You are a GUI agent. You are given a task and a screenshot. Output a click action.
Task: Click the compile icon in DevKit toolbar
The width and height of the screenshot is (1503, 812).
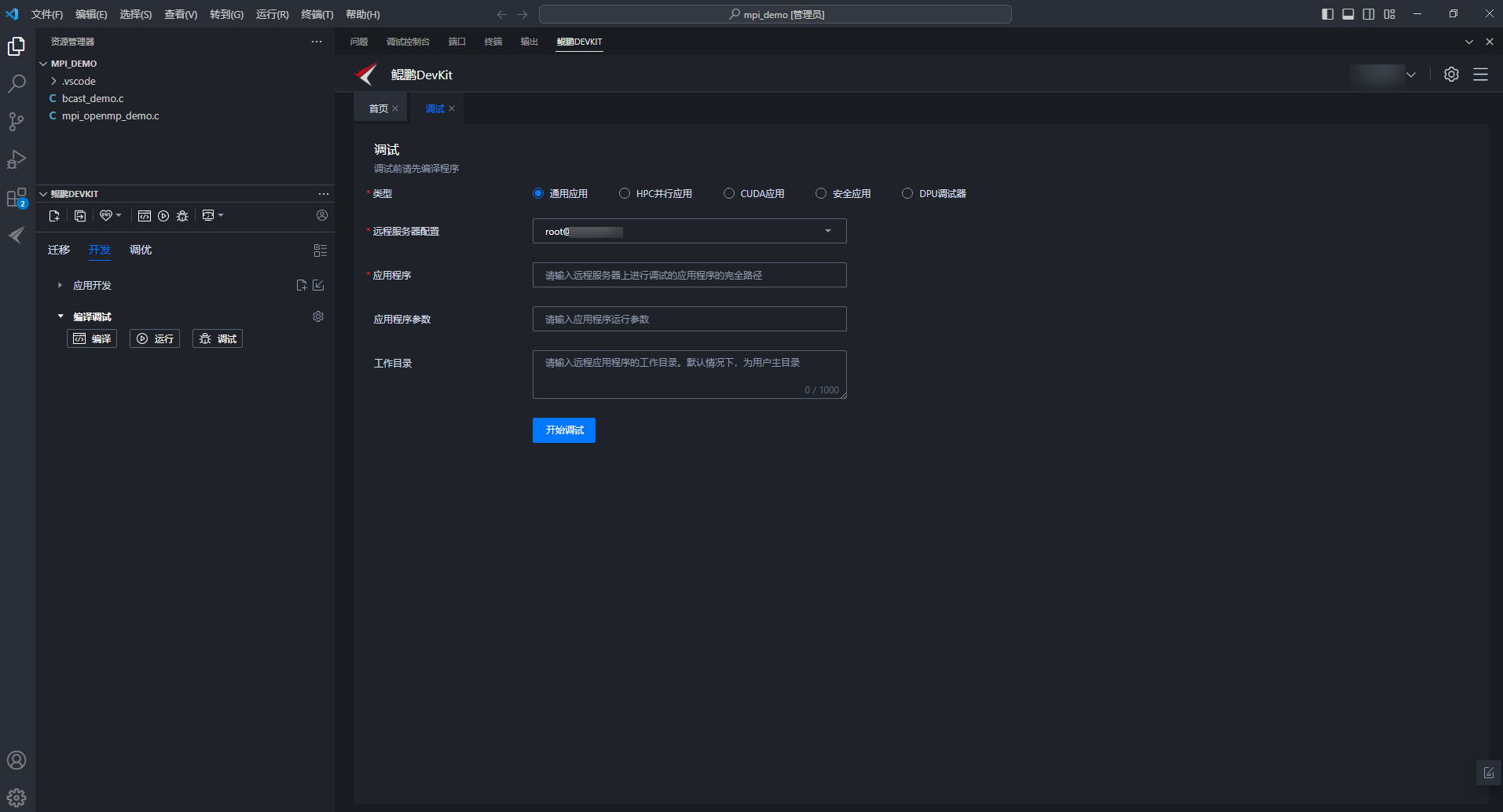coord(145,215)
